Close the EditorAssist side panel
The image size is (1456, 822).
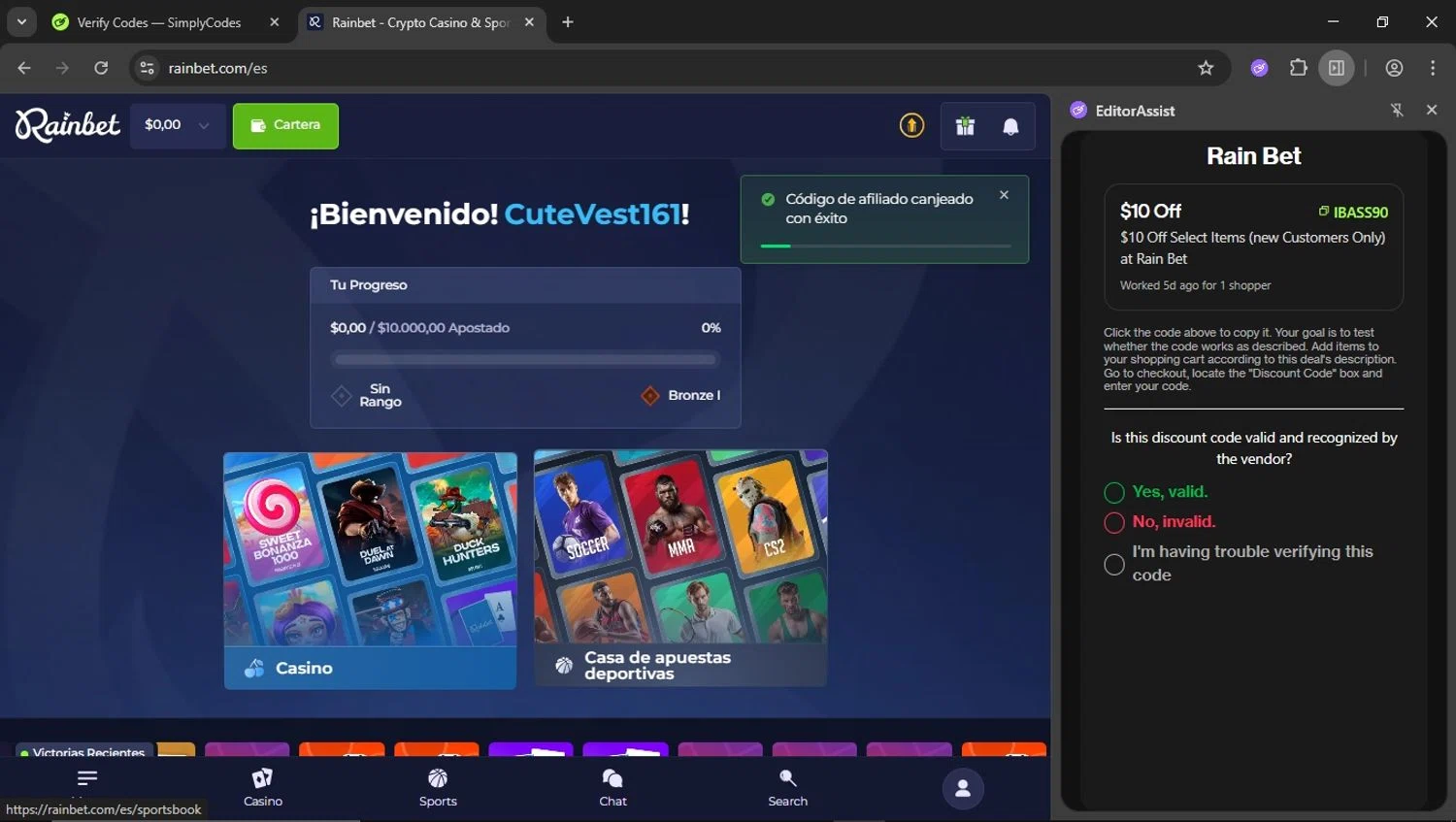1432,110
